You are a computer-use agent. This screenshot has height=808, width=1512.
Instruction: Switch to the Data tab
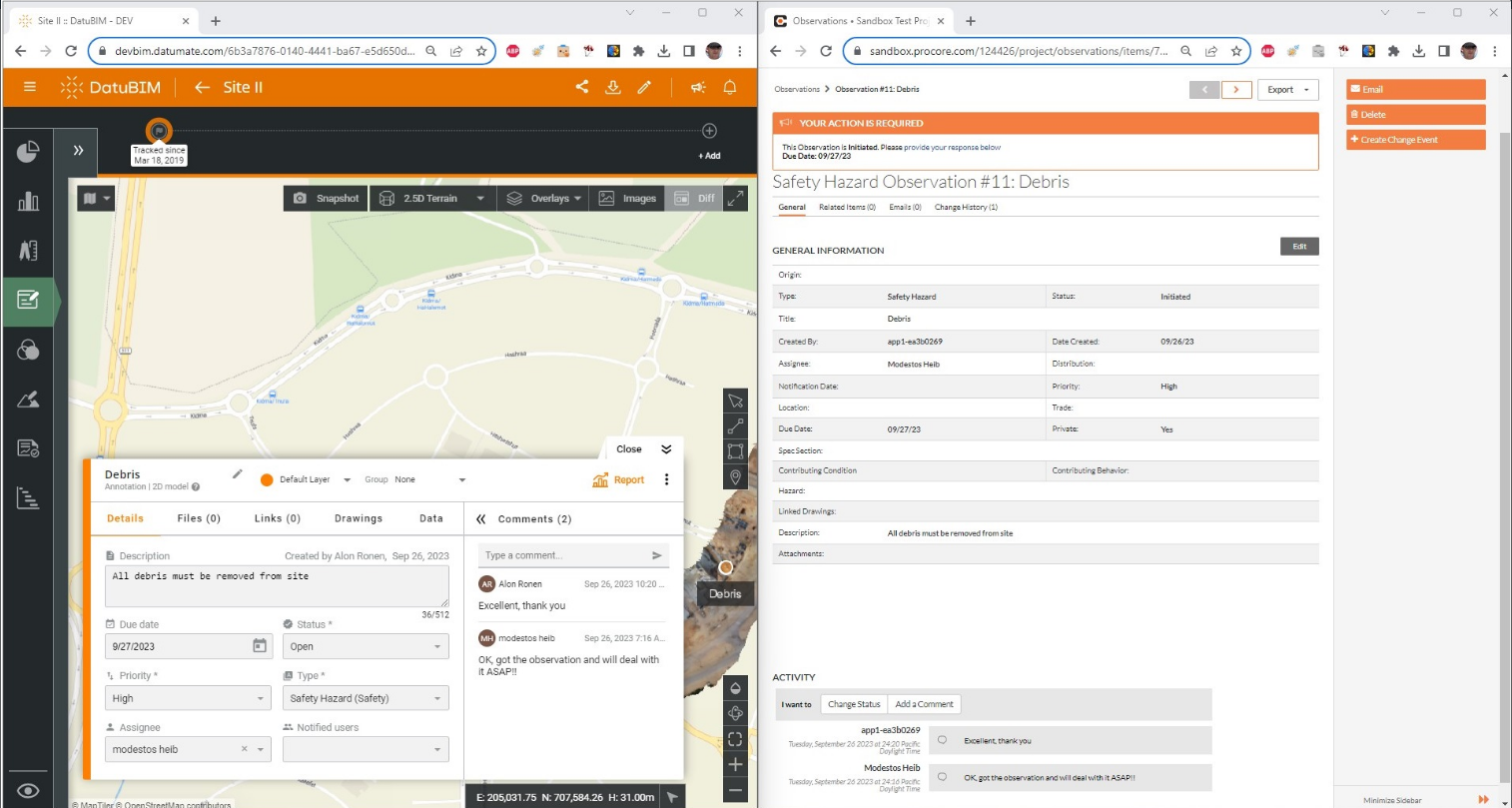tap(430, 518)
